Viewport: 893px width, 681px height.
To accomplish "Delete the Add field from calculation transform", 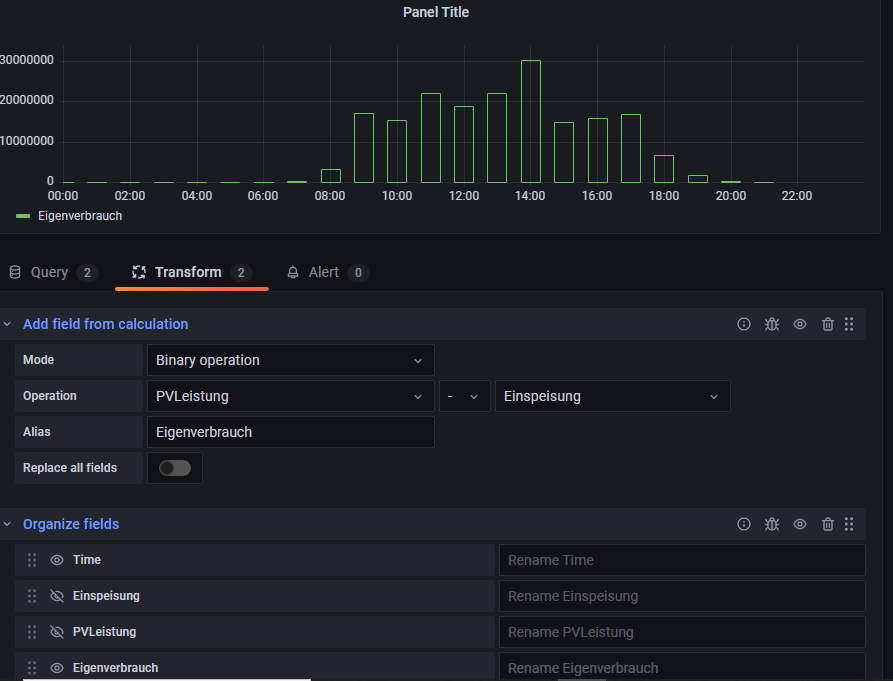I will (828, 324).
